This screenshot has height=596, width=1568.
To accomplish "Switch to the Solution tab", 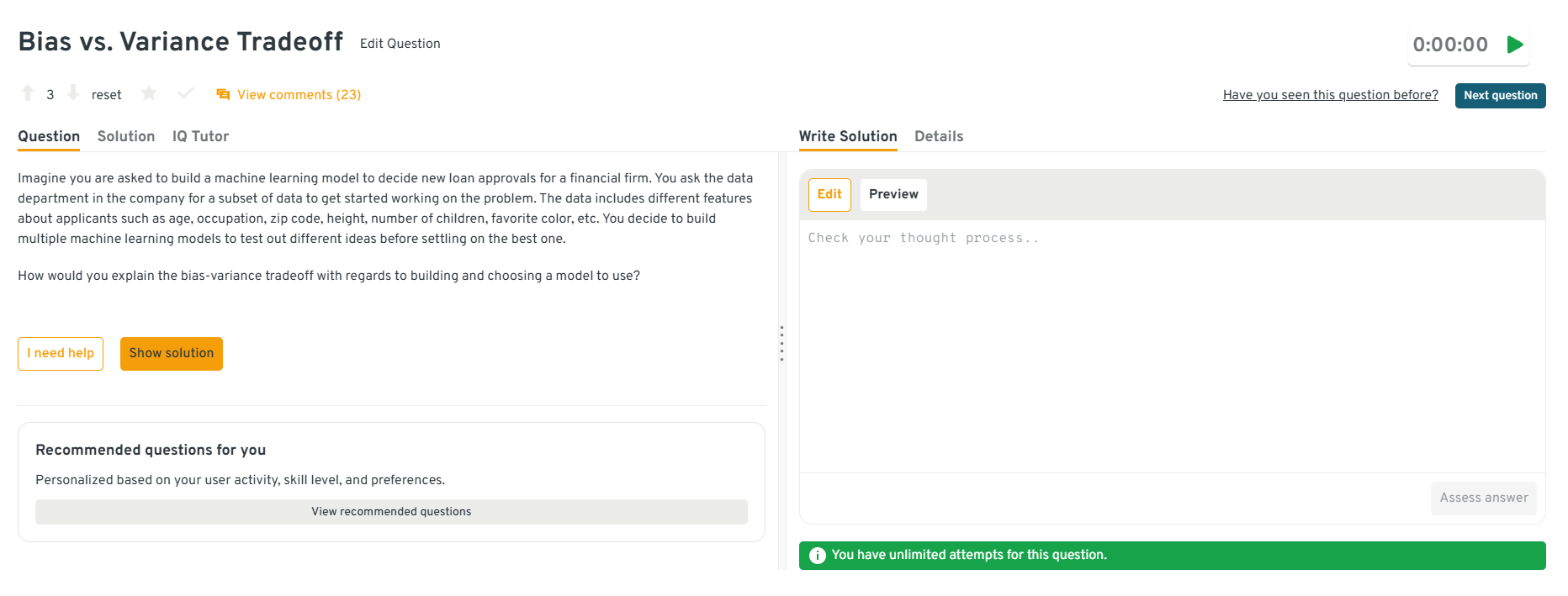I will [126, 136].
